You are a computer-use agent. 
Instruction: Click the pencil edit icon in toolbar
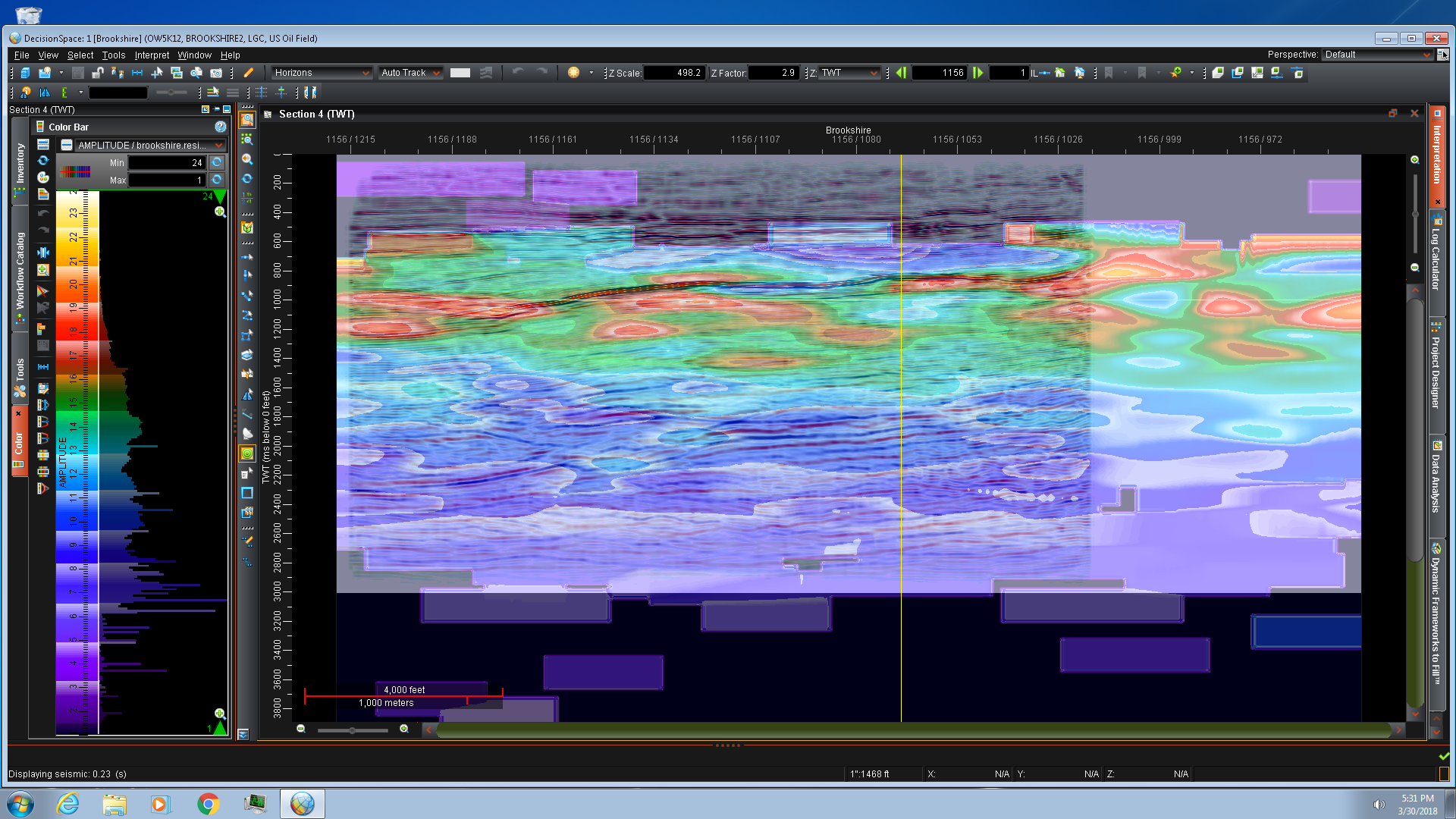[248, 73]
